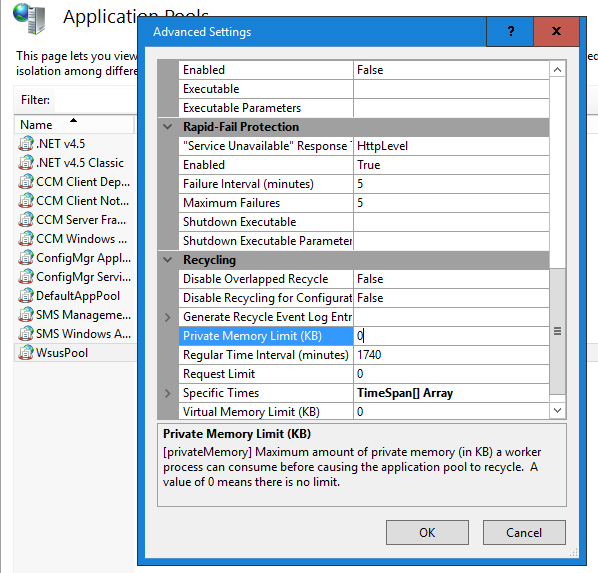Click the .NET v4.5 Classic pool icon
The height and width of the screenshot is (573, 598).
pos(26,163)
